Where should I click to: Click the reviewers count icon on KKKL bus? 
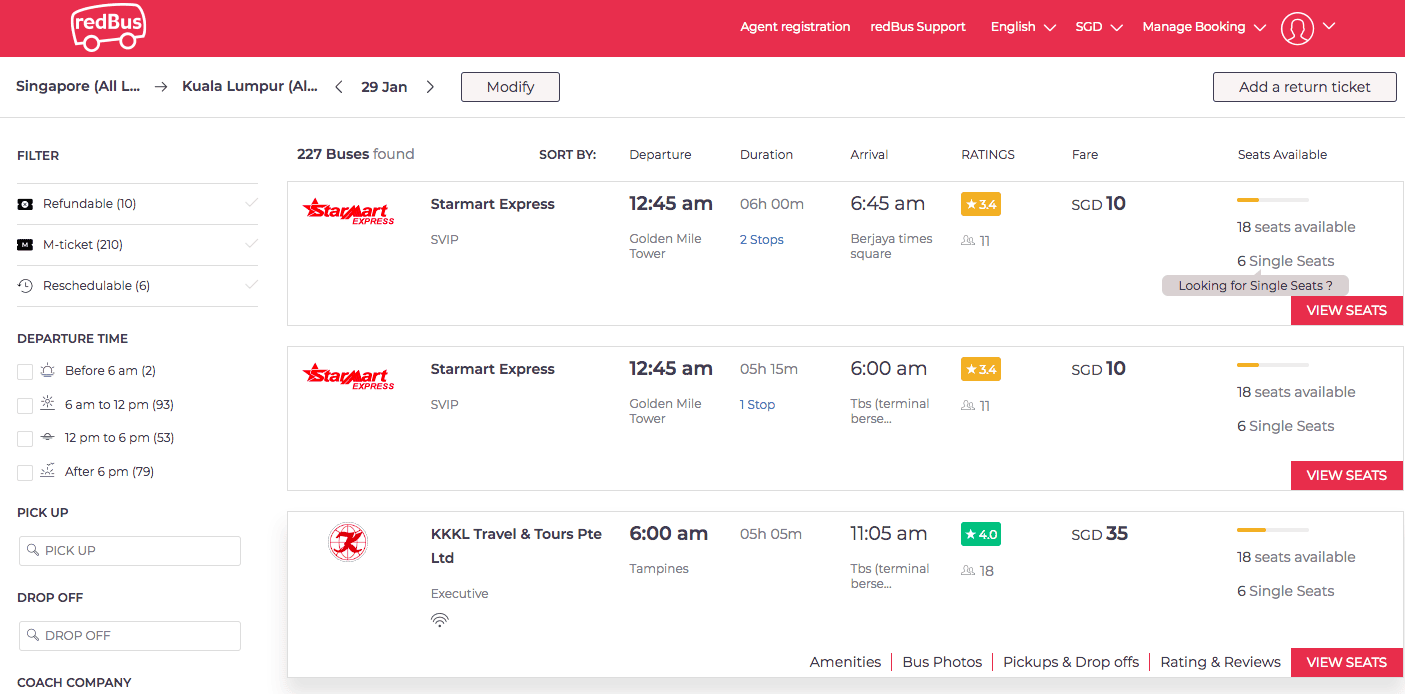[x=968, y=571]
